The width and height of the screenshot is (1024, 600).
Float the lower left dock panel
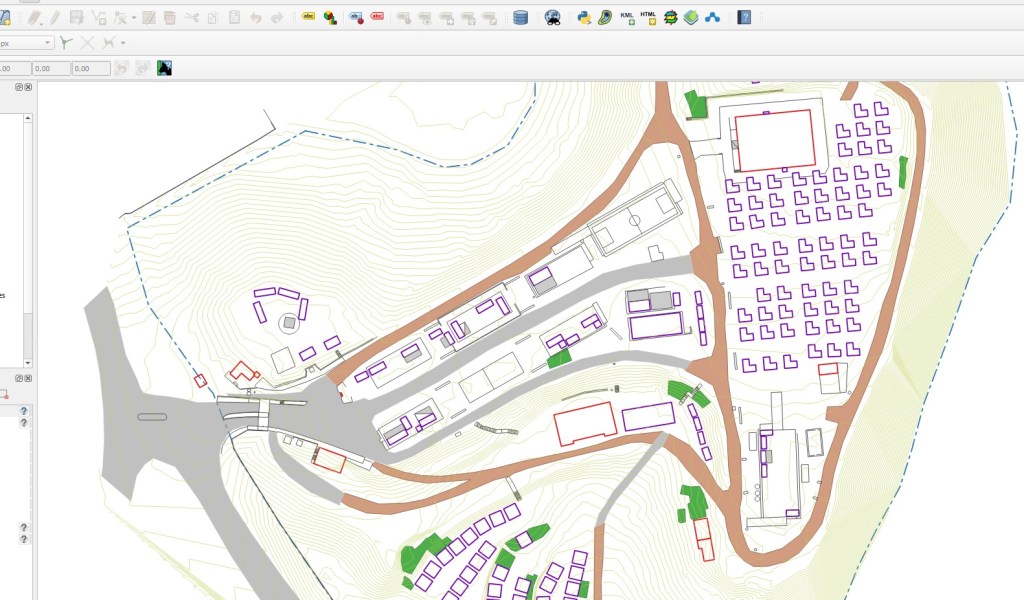coord(18,378)
